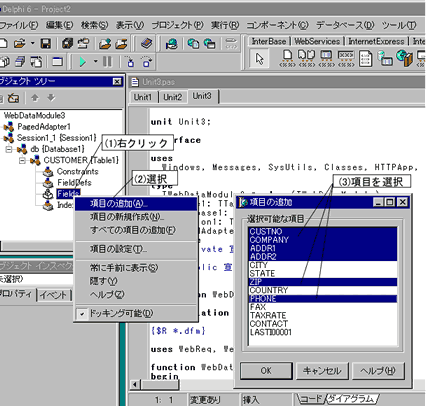Choose すべての項目の追加(F) in context menu
Viewport: 440px width, 406px height.
coord(136,230)
